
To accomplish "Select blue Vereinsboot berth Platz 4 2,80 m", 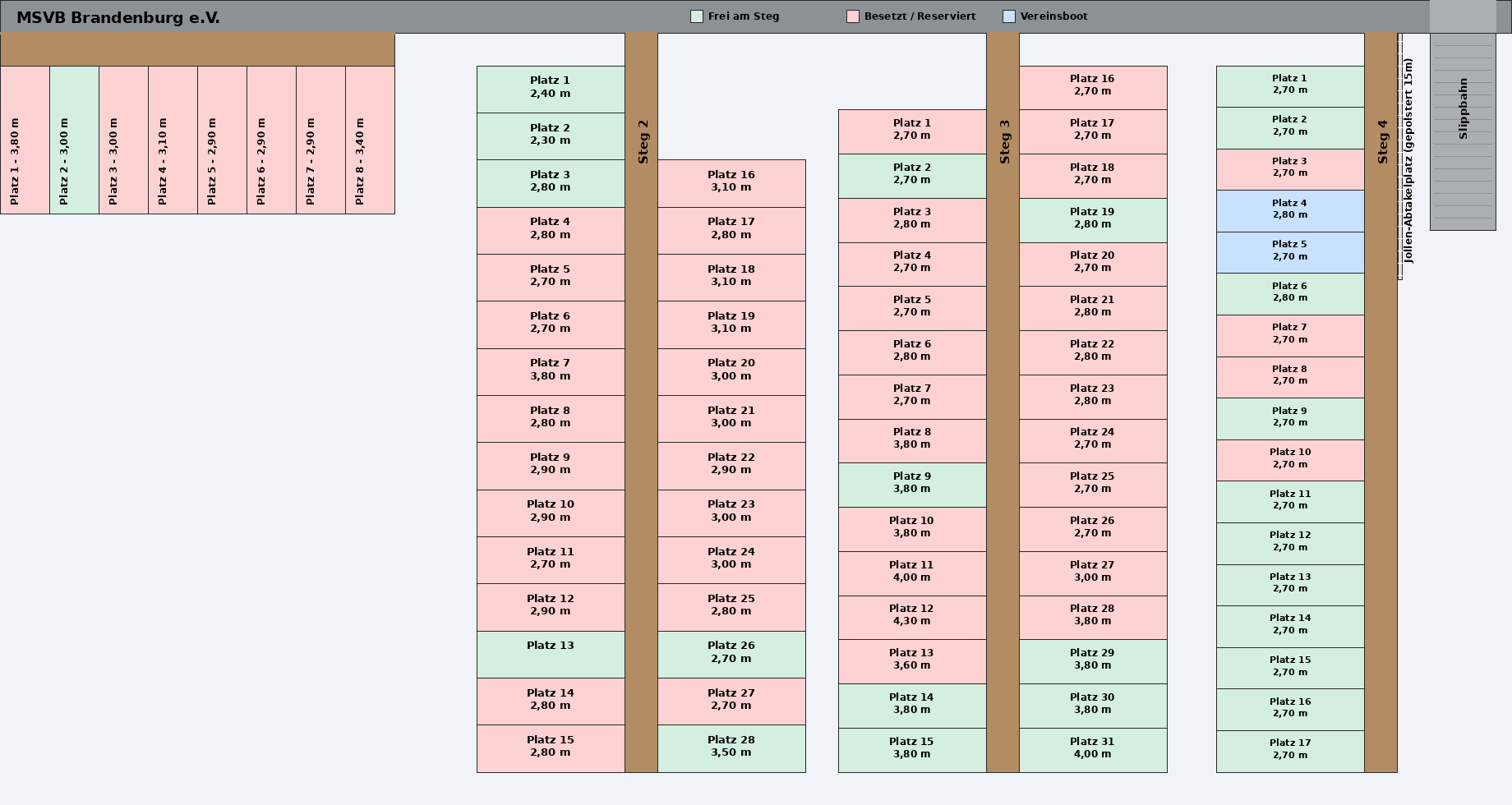I will [1290, 212].
